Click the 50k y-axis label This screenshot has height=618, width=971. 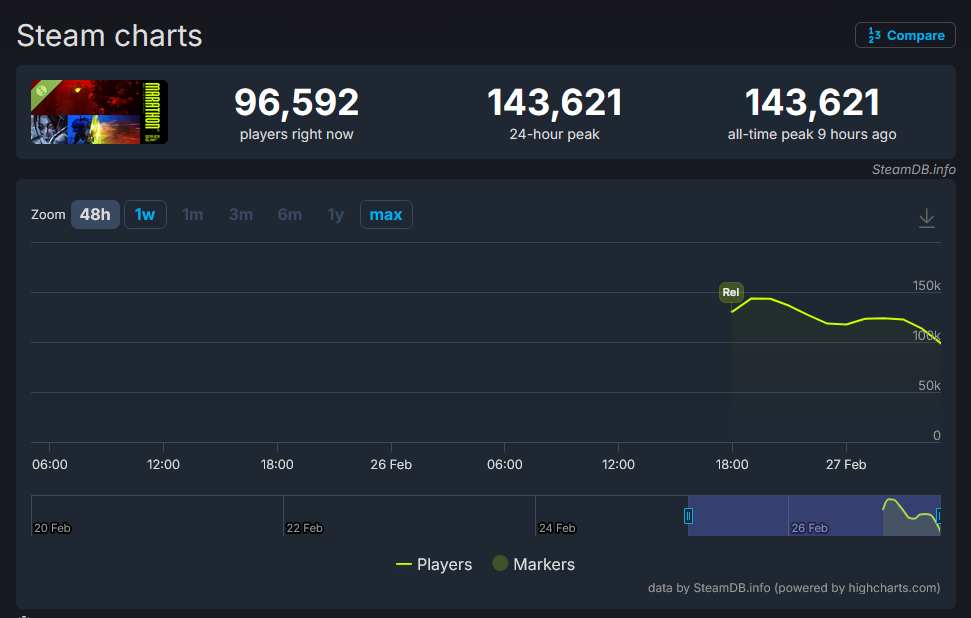click(x=929, y=385)
